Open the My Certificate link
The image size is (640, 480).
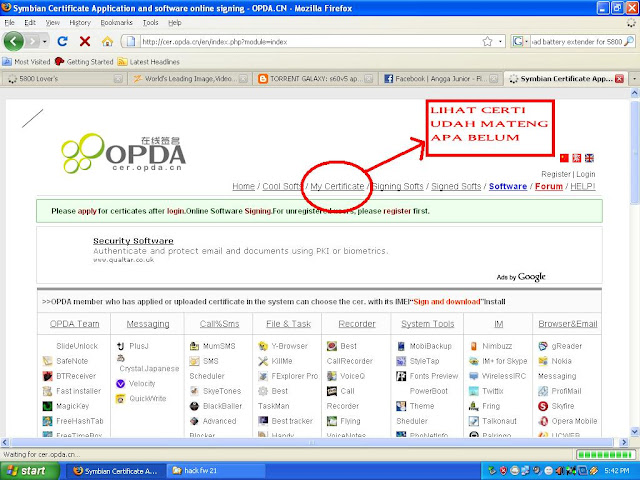click(337, 186)
